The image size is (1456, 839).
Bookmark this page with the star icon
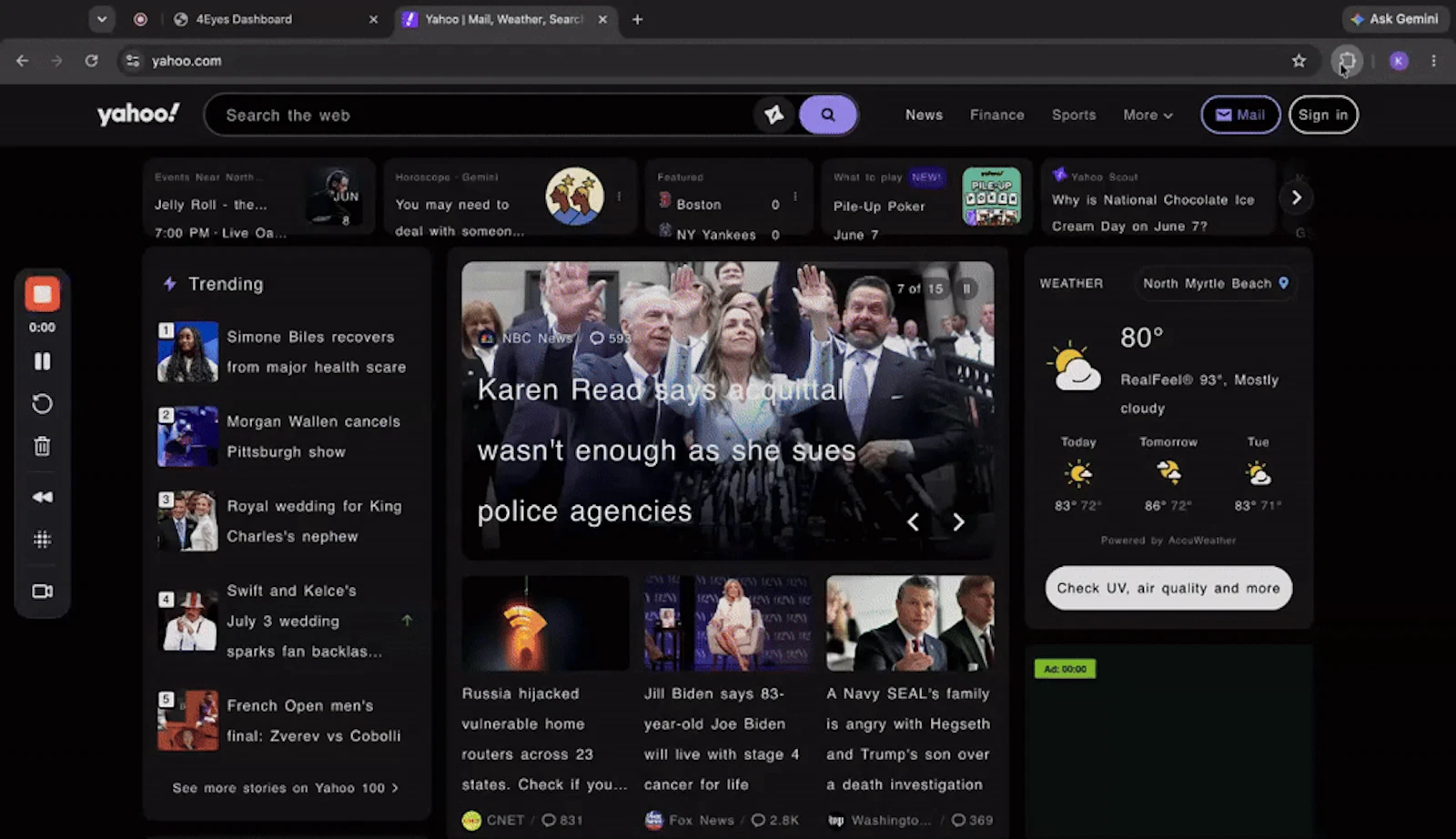coord(1299,61)
